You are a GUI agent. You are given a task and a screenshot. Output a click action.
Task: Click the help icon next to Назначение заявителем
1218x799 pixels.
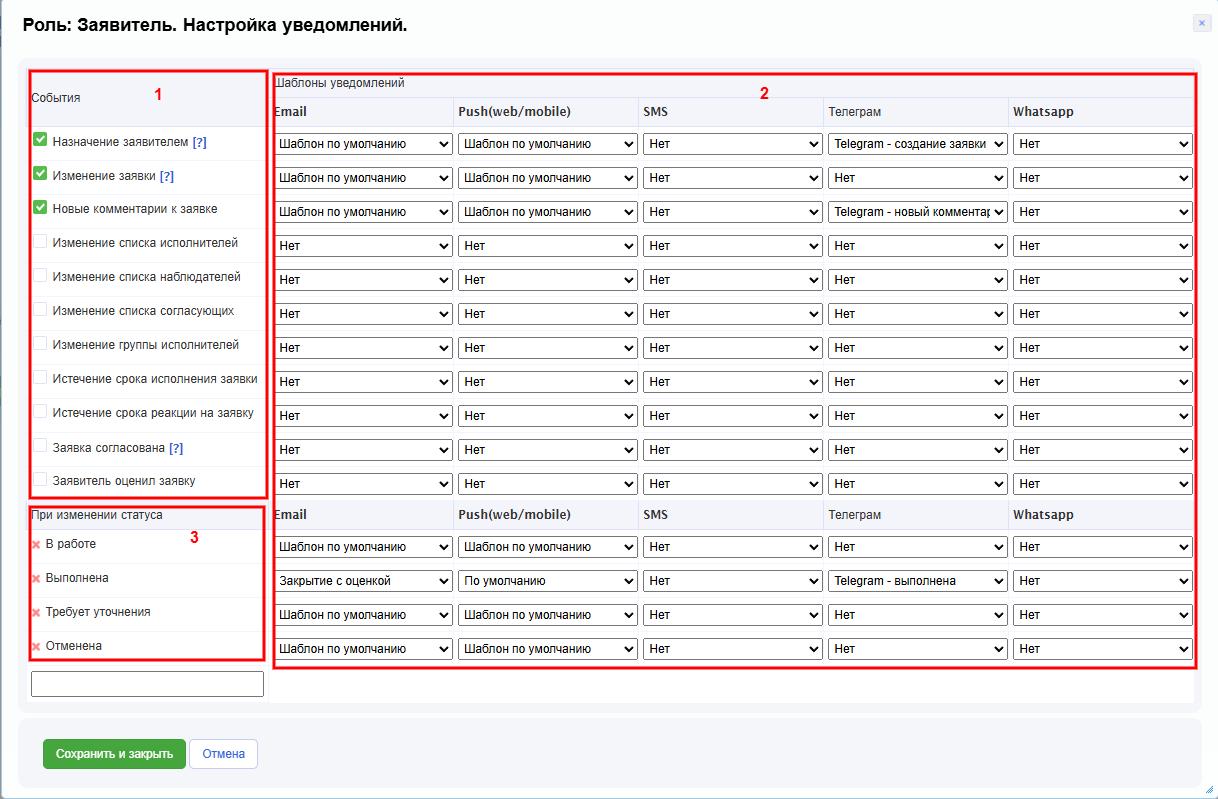pyautogui.click(x=199, y=143)
